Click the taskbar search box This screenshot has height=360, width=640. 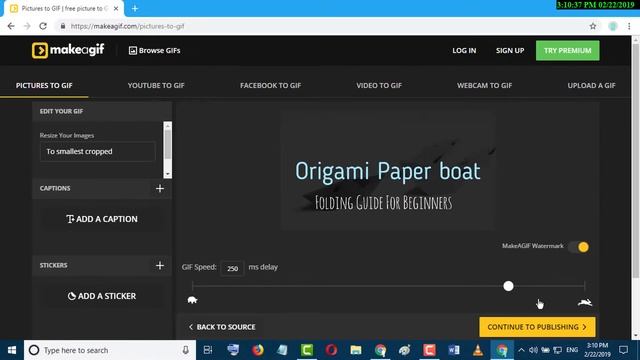tap(110, 350)
